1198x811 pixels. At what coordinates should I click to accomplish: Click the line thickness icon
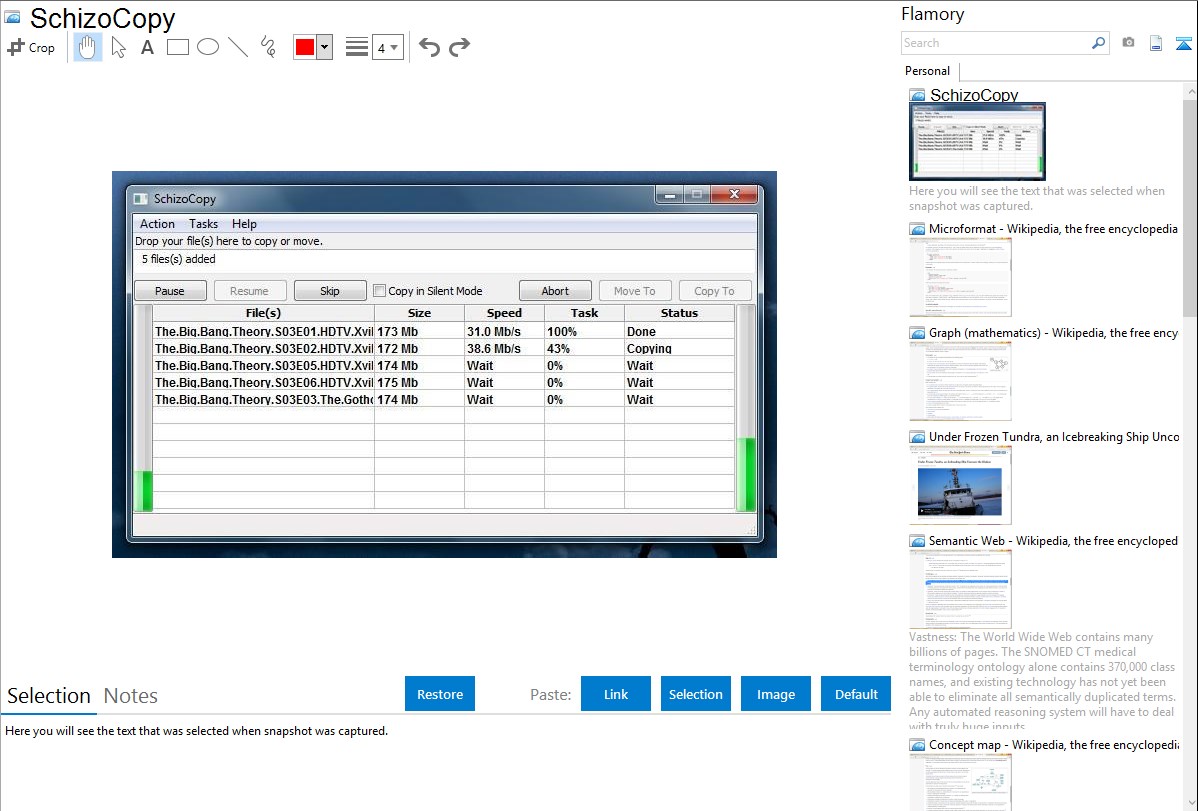click(356, 47)
